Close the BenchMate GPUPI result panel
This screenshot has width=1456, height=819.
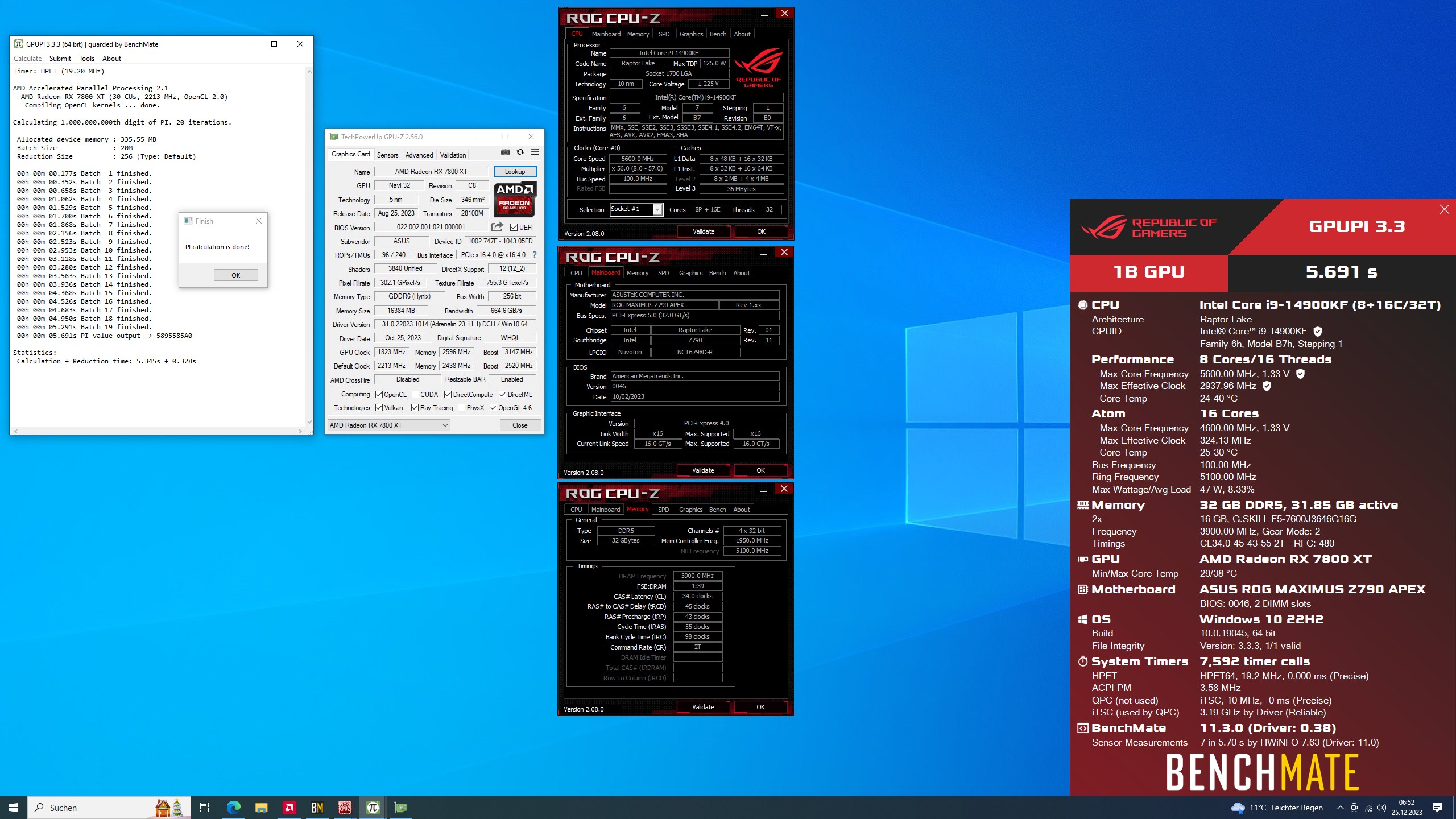(1444, 209)
